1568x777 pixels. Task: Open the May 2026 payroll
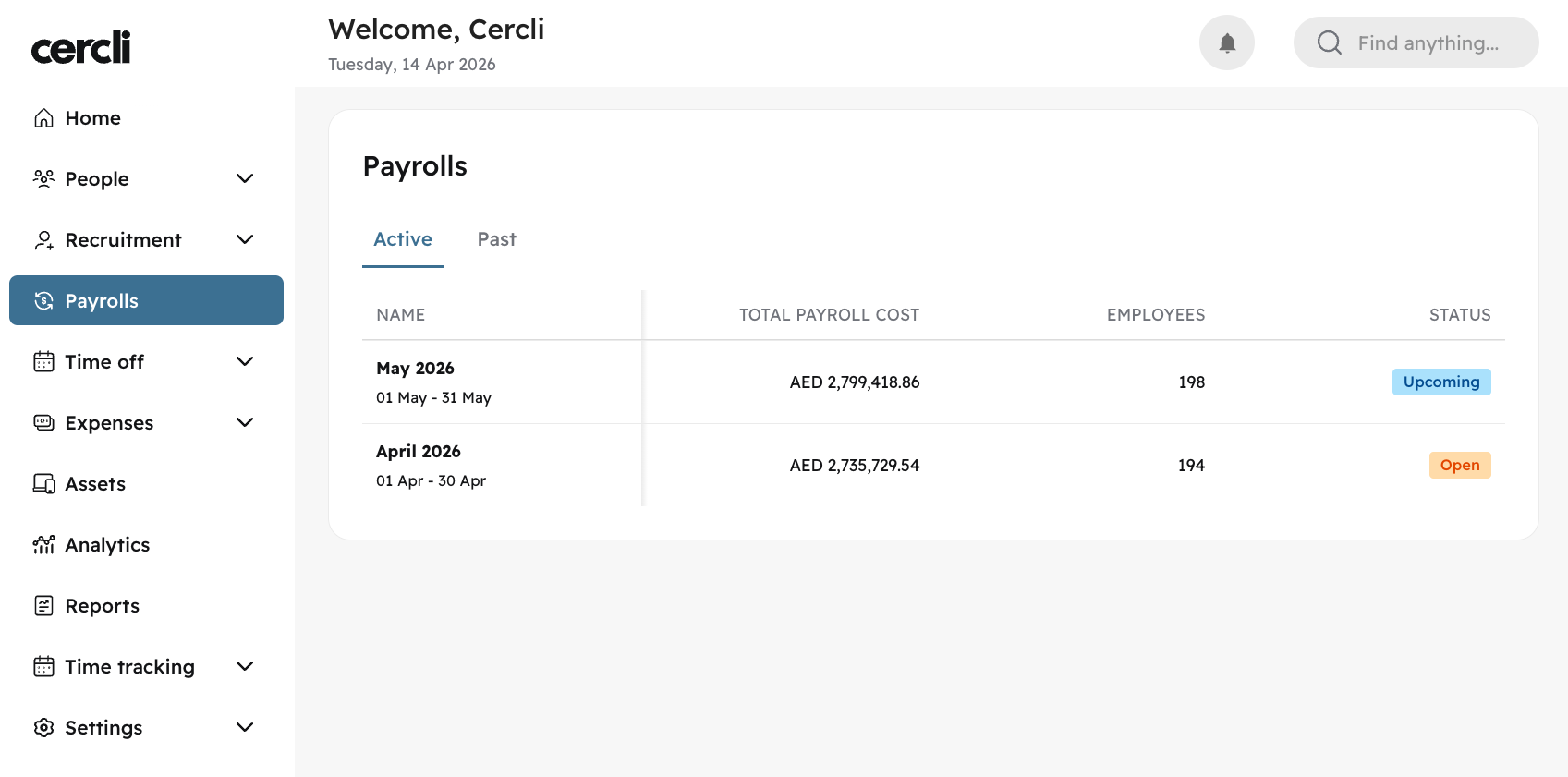(x=416, y=369)
